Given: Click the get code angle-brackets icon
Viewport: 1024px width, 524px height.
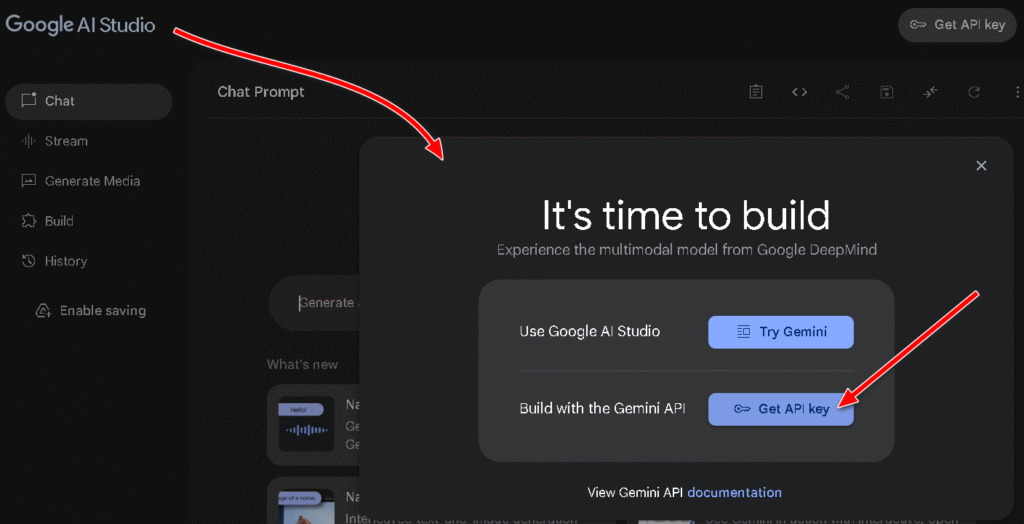Looking at the screenshot, I should pyautogui.click(x=799, y=92).
